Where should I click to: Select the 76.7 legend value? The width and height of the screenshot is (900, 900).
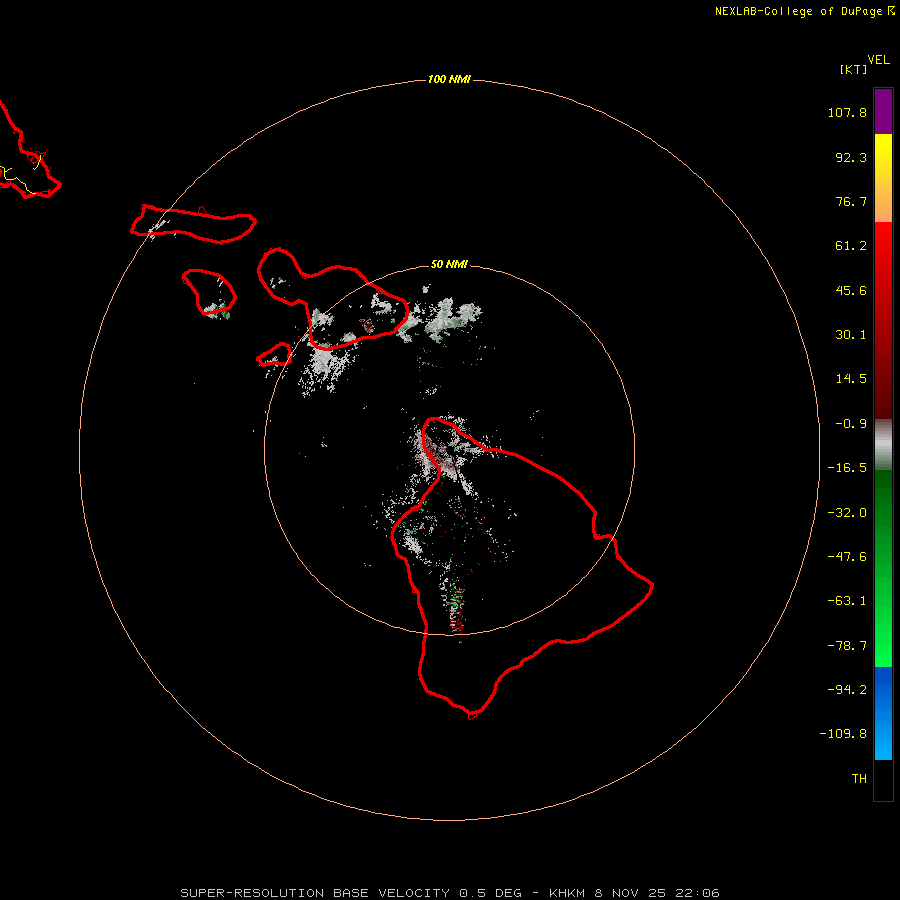(851, 201)
